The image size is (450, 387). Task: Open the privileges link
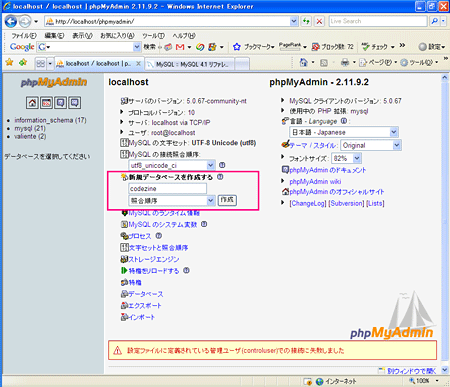(x=135, y=282)
